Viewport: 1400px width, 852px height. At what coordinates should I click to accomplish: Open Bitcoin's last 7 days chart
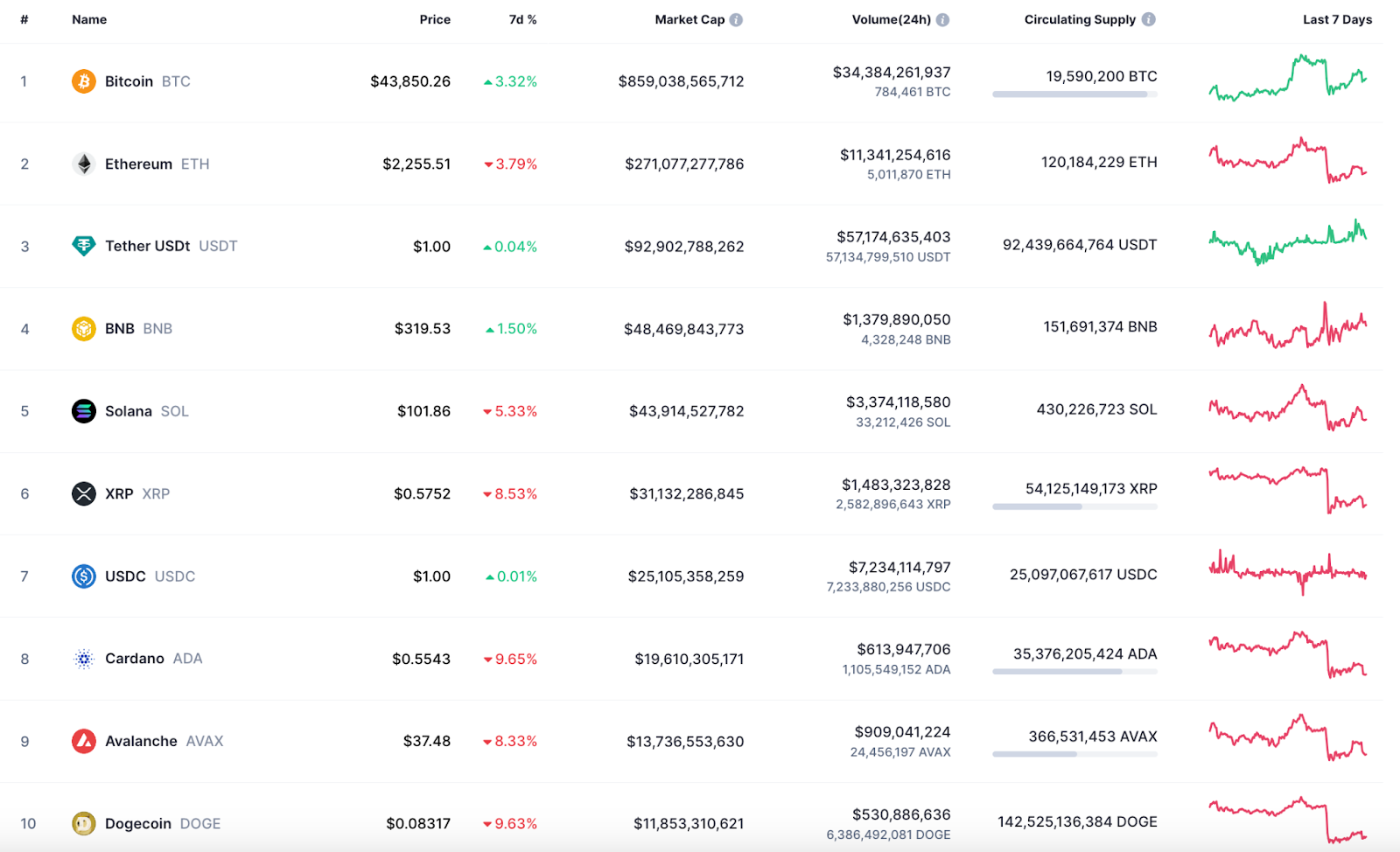point(1288,79)
